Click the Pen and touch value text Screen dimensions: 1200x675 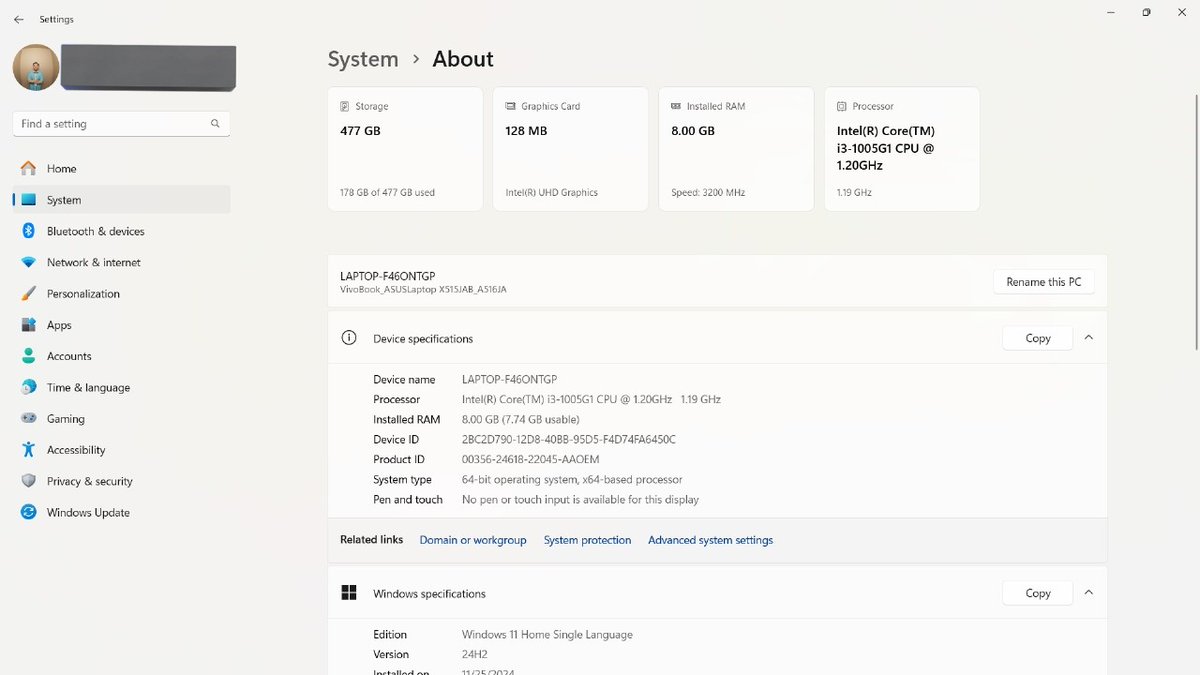[580, 499]
